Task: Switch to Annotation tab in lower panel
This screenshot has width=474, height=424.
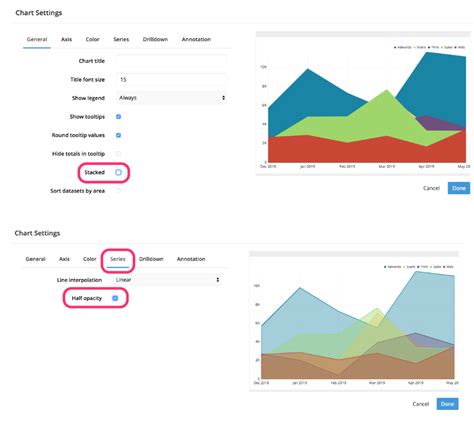Action: [x=191, y=259]
